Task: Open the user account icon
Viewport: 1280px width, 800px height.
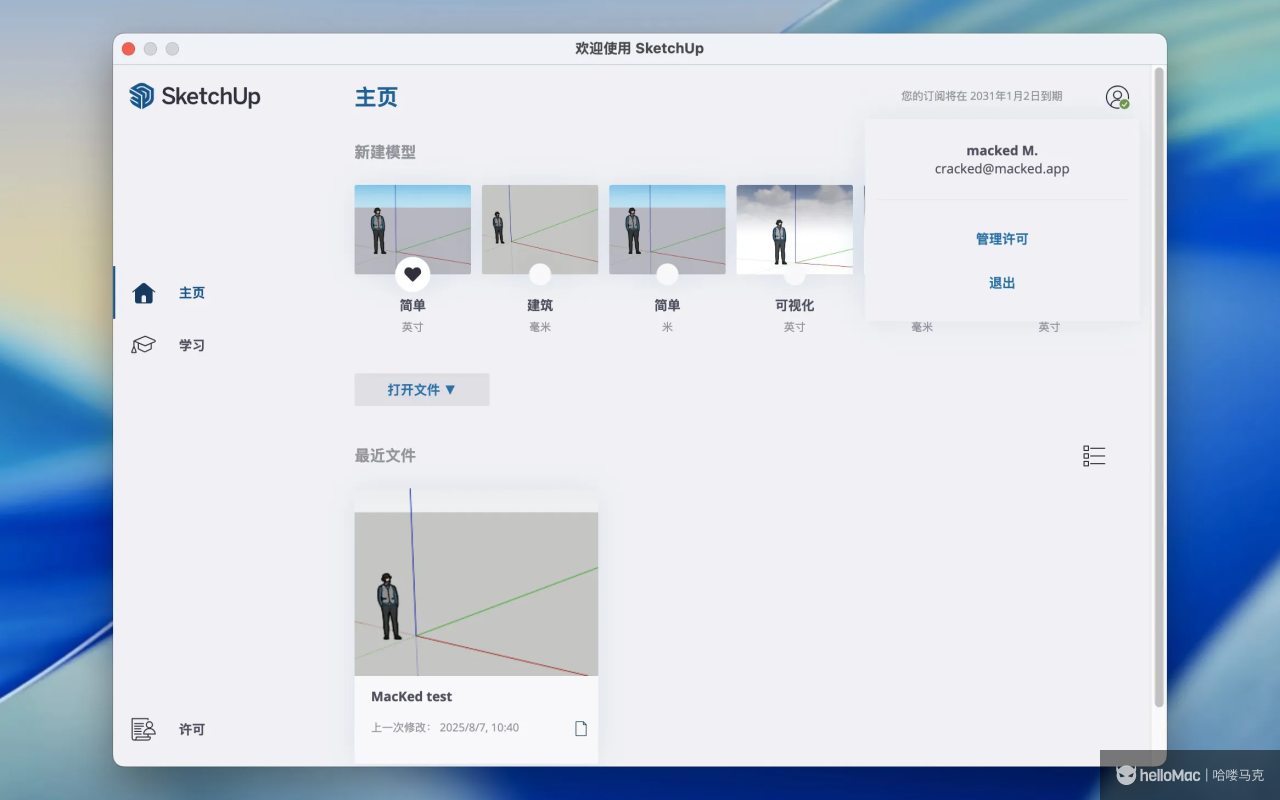Action: (1117, 97)
